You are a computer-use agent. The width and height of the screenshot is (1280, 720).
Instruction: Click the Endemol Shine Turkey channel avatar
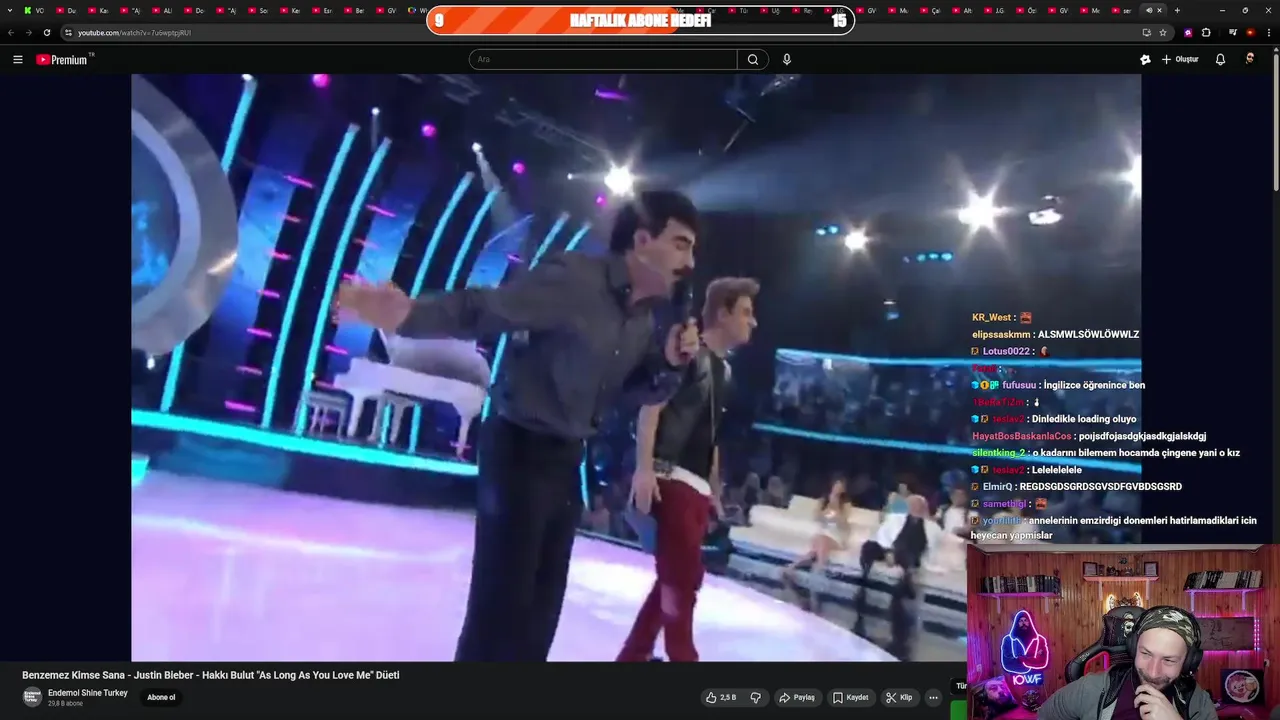pos(32,697)
